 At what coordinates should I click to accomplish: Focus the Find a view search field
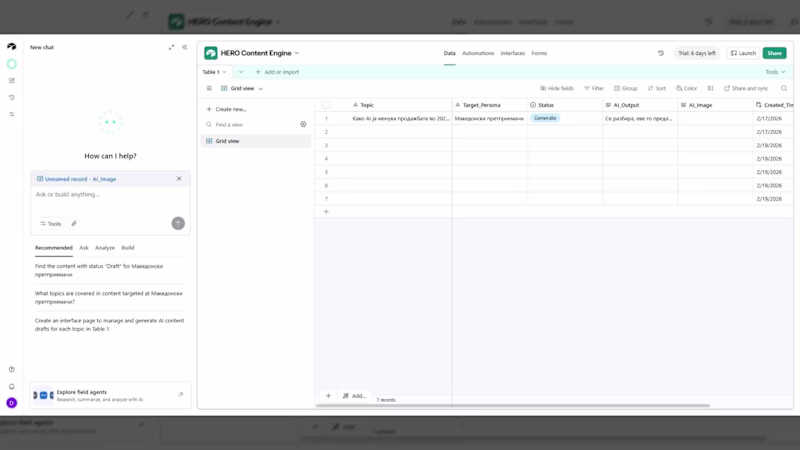pyautogui.click(x=250, y=124)
